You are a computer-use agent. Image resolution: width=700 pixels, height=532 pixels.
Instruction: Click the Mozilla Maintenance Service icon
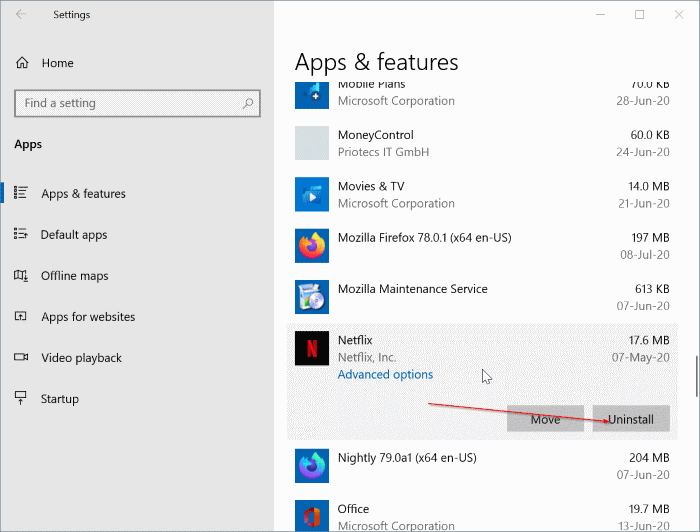click(x=312, y=297)
